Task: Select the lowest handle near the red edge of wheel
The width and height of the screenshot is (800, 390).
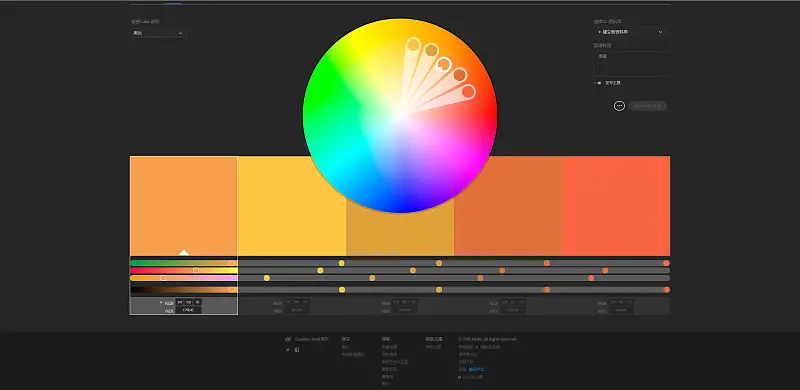Action: pos(468,92)
